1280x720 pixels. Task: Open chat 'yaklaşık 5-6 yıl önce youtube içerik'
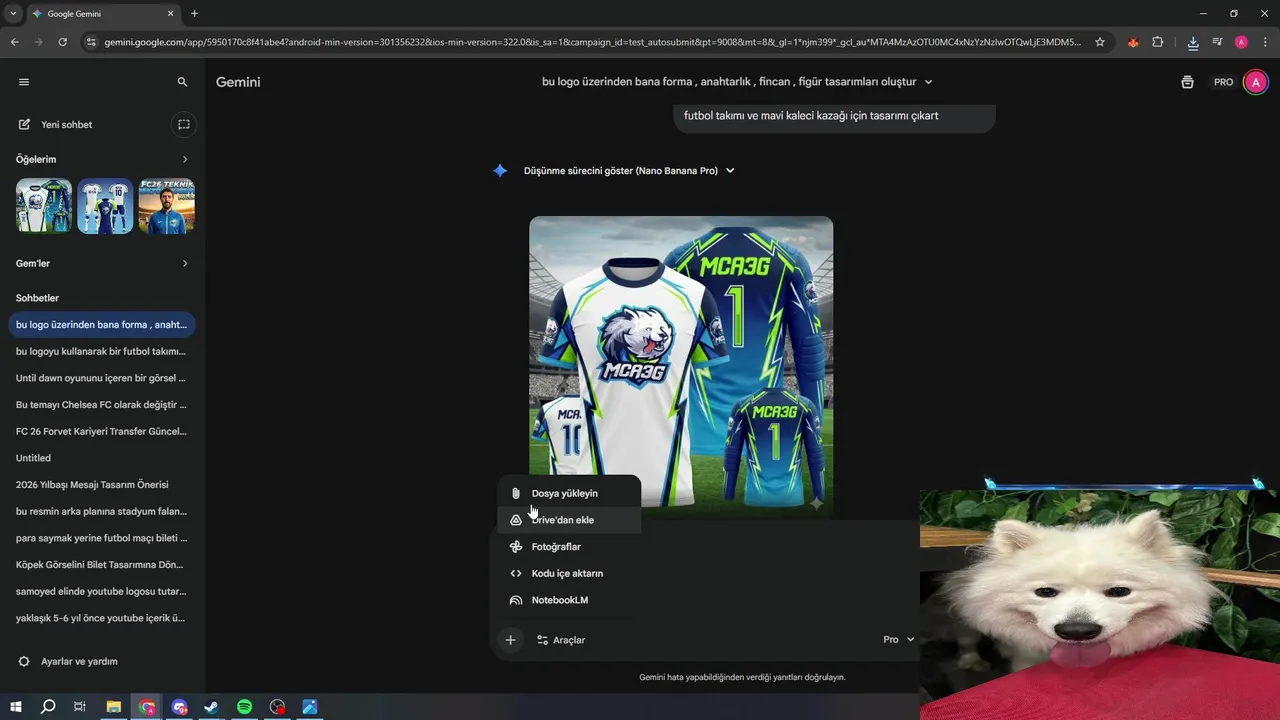pyautogui.click(x=101, y=618)
